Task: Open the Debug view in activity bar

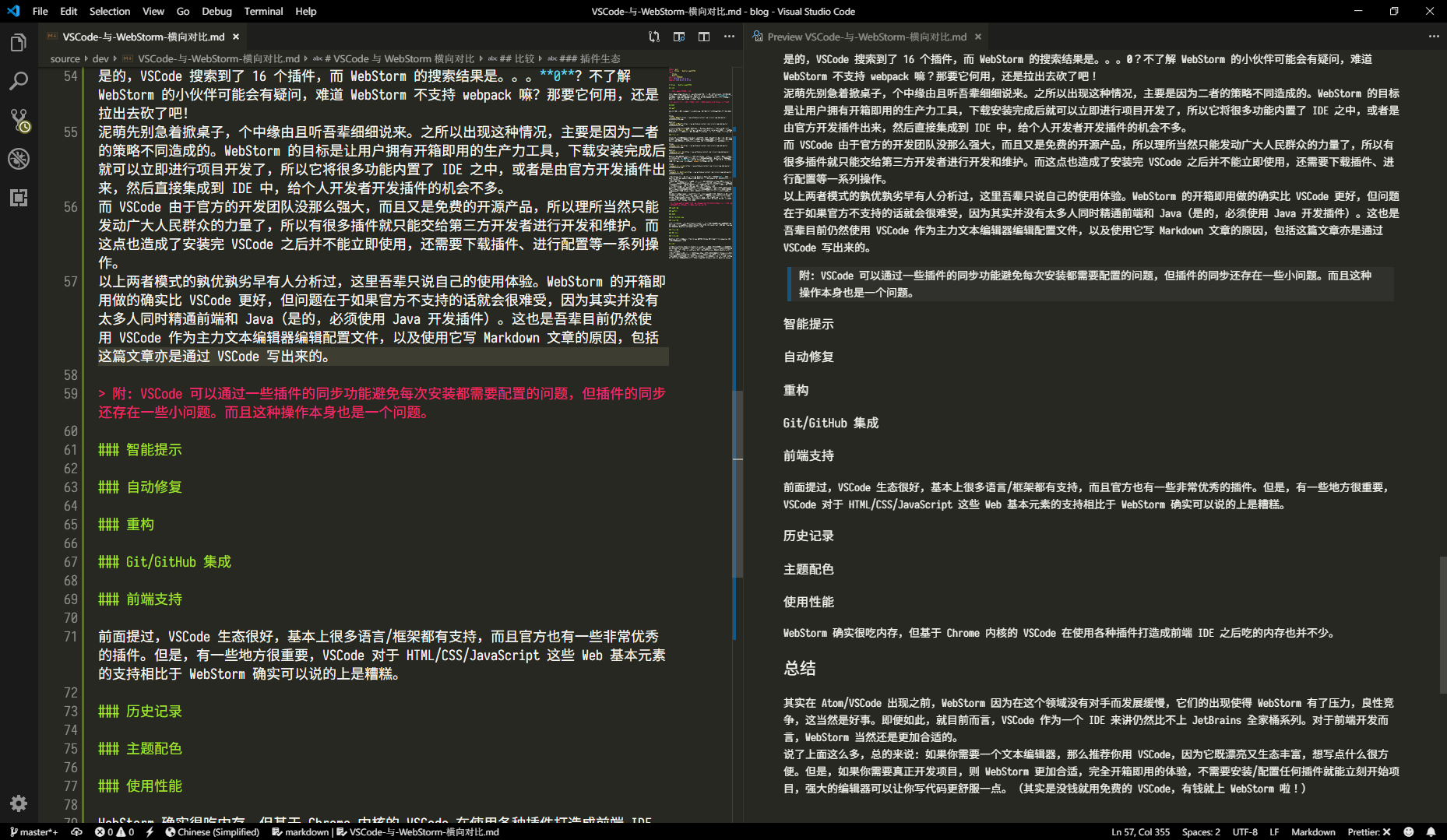Action: 19,159
